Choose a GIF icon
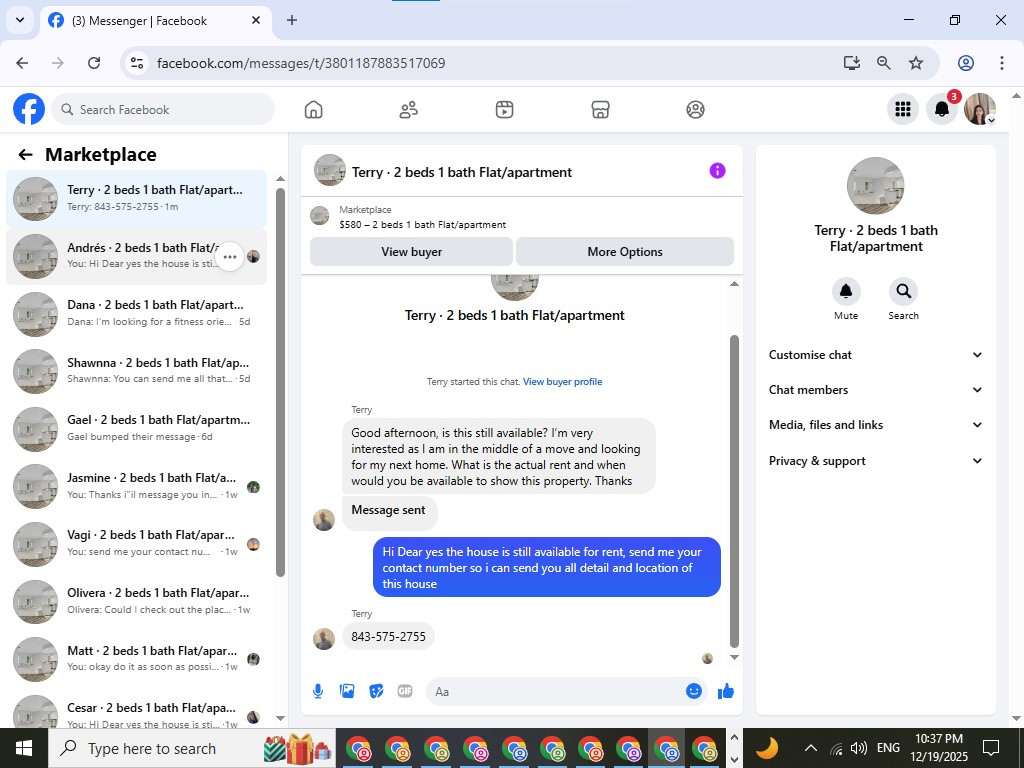Screen dimensions: 1024x768 (x=405, y=691)
